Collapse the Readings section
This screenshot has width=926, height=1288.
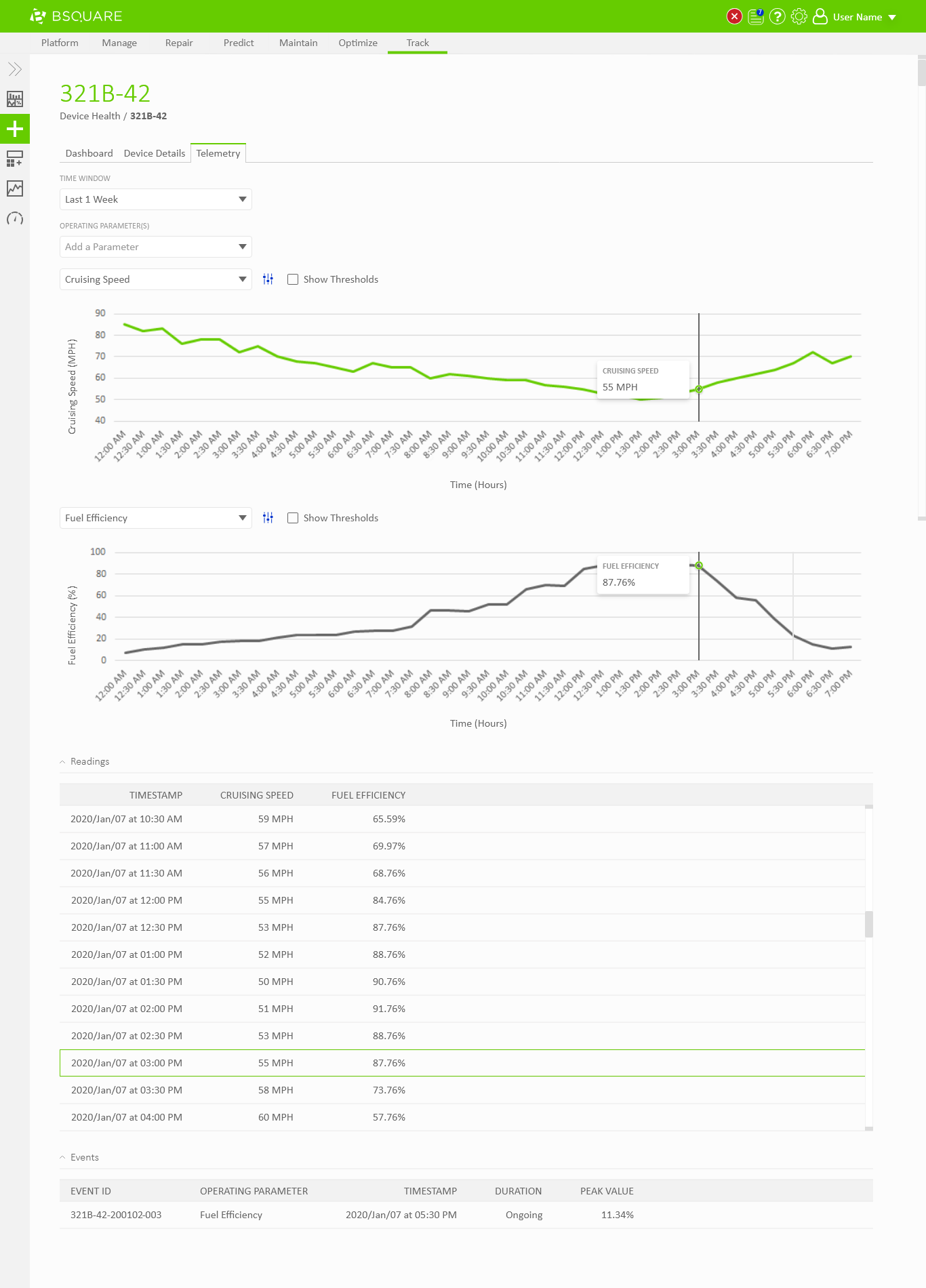click(63, 762)
